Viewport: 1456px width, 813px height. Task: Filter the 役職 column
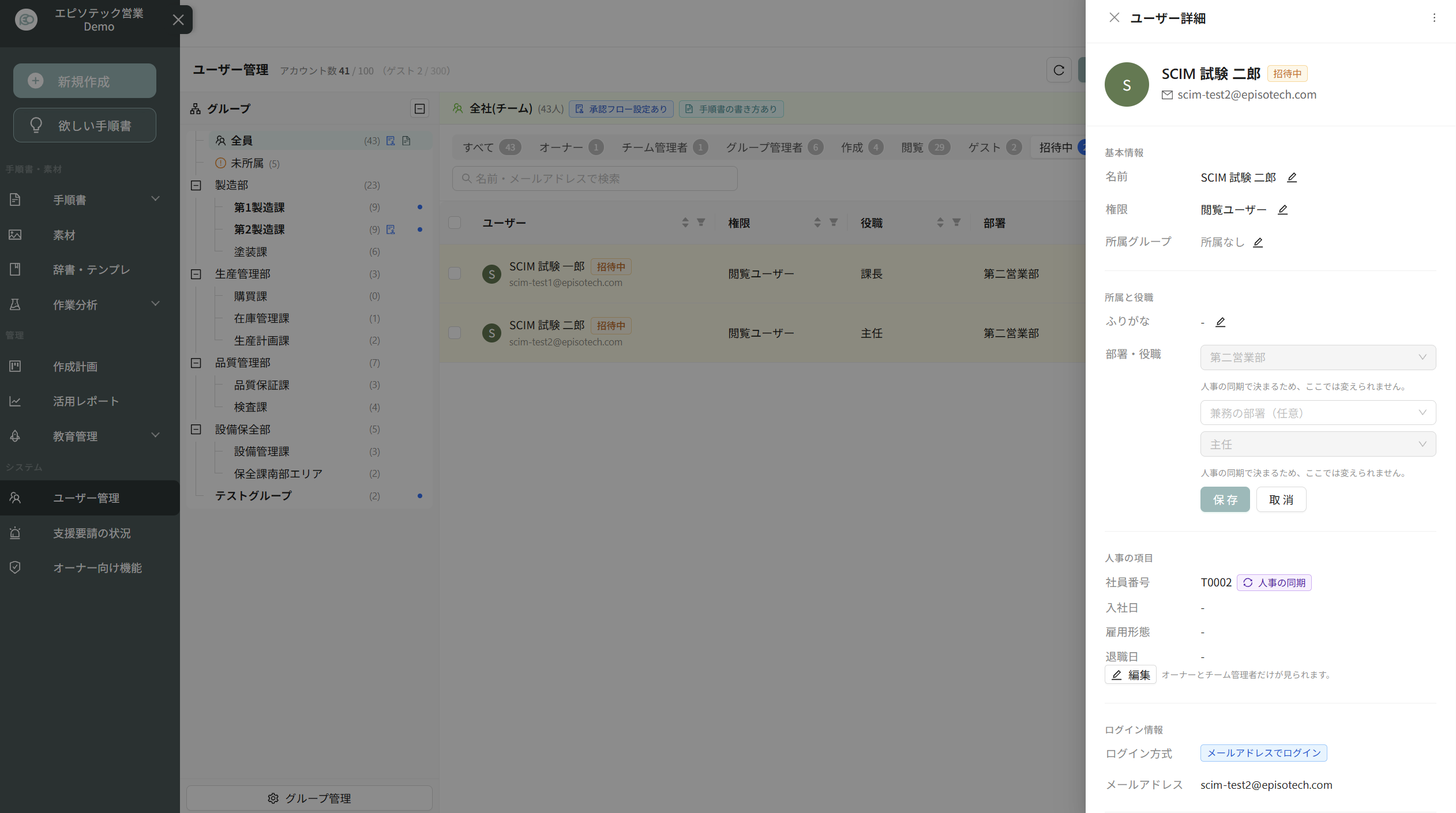956,222
